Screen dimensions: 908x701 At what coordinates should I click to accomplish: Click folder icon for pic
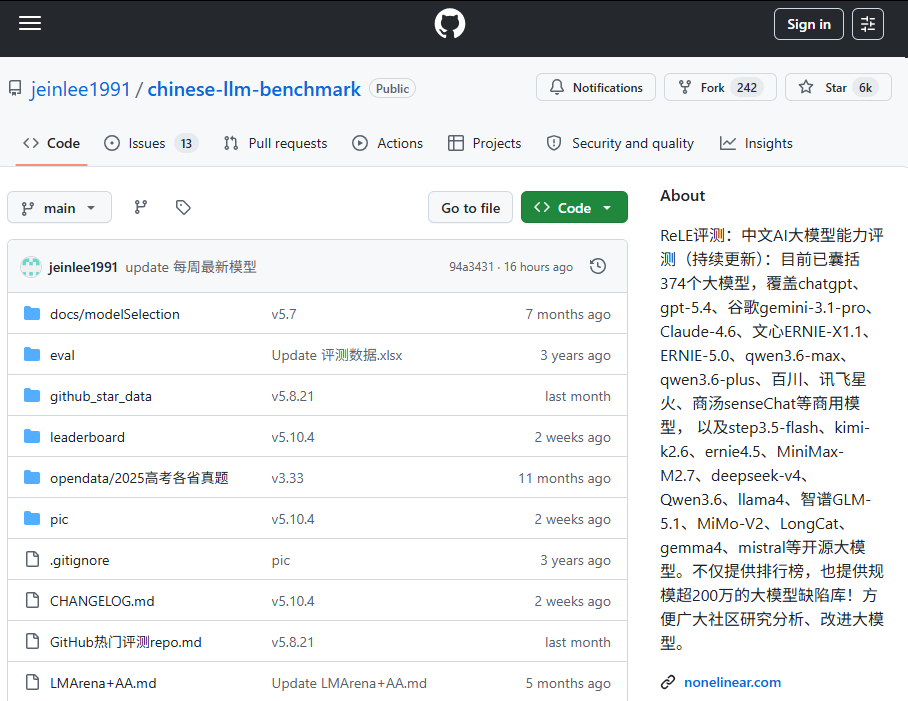click(32, 519)
